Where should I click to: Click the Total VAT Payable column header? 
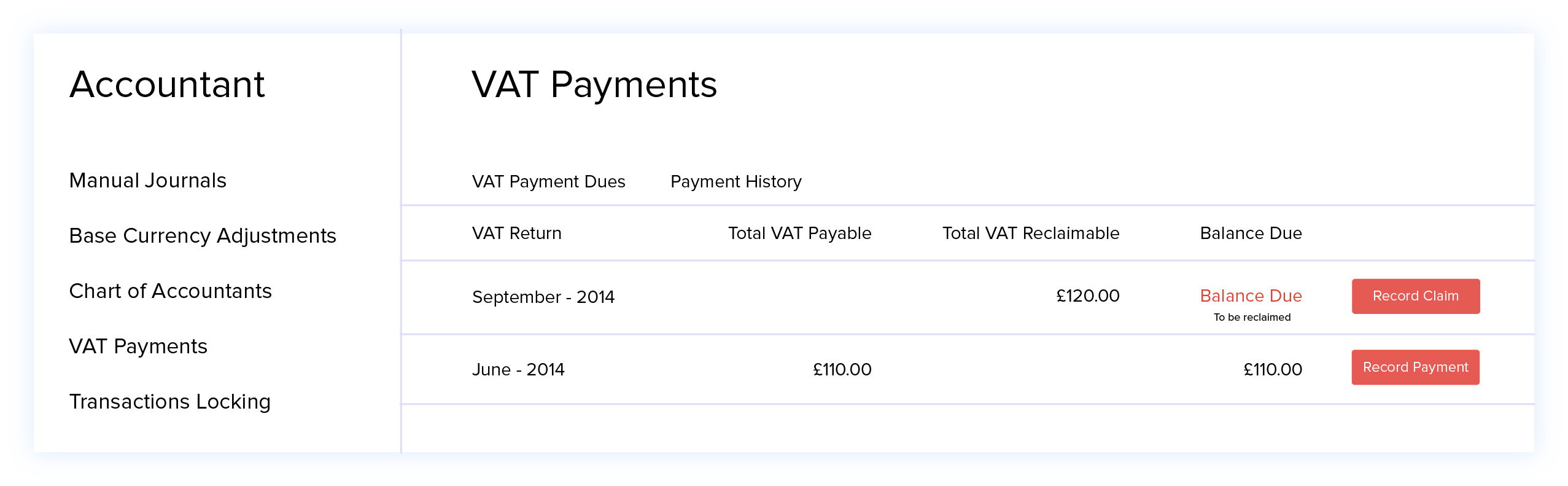tap(799, 233)
